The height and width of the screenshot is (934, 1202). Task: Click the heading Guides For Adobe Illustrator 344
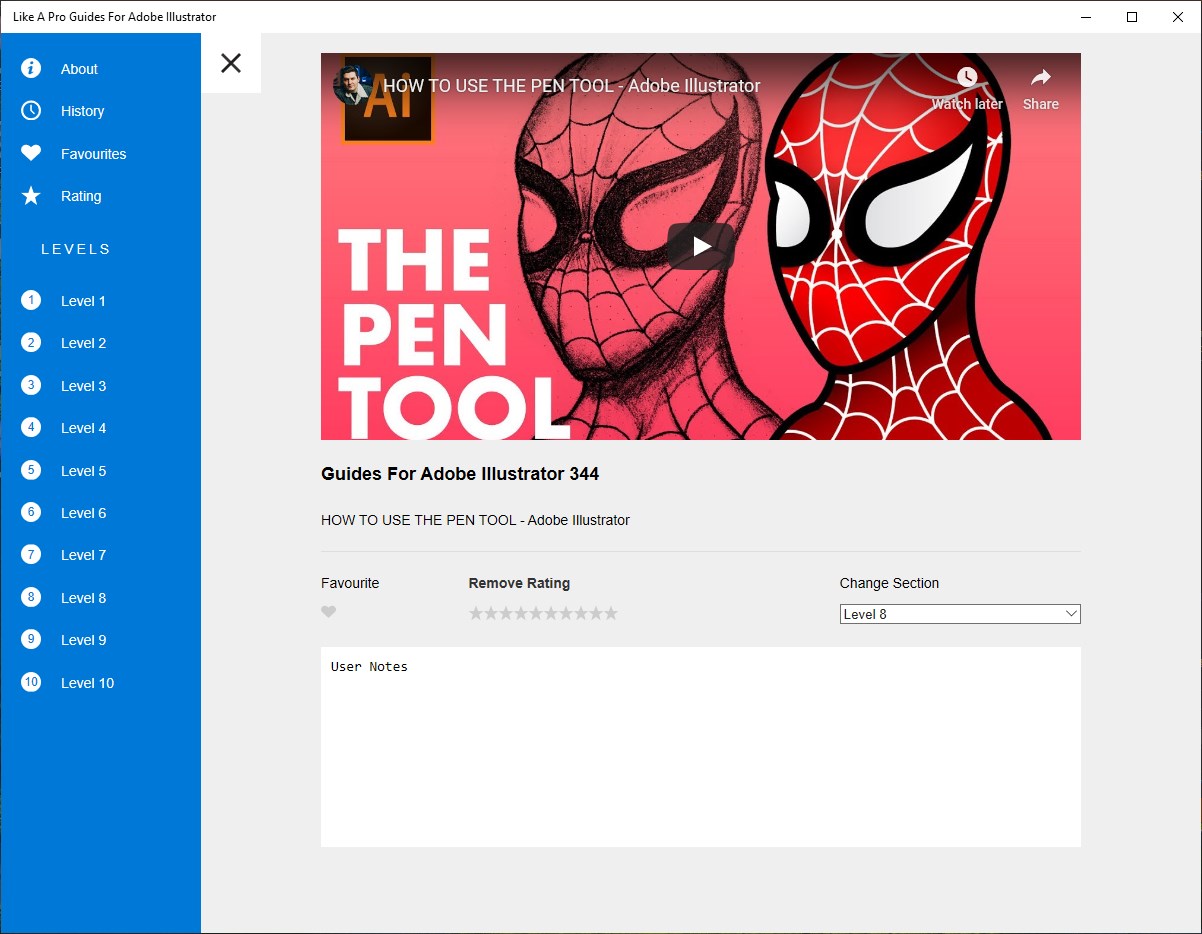(x=460, y=474)
